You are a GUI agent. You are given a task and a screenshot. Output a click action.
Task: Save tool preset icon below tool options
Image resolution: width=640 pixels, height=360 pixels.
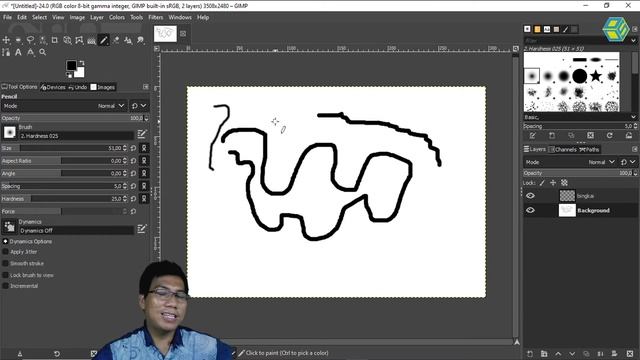tap(20, 354)
